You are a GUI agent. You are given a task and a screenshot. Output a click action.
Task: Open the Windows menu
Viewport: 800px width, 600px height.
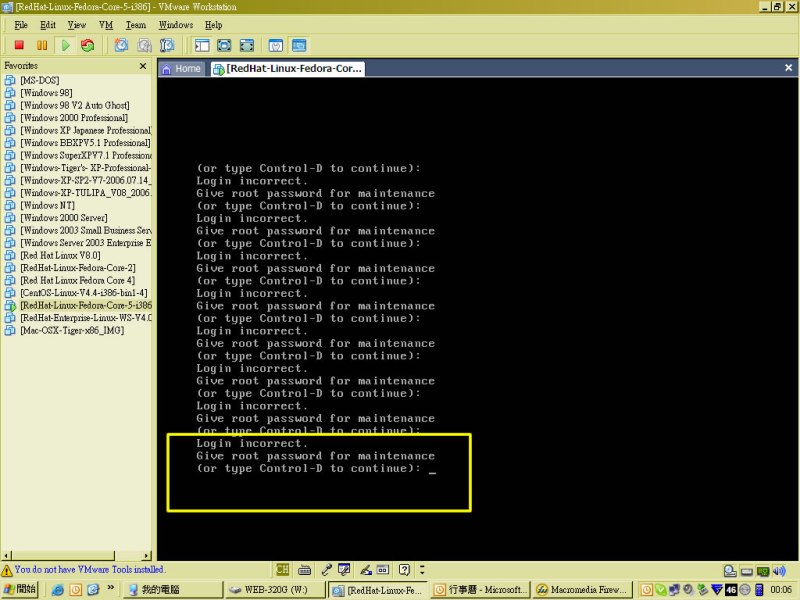pos(176,24)
